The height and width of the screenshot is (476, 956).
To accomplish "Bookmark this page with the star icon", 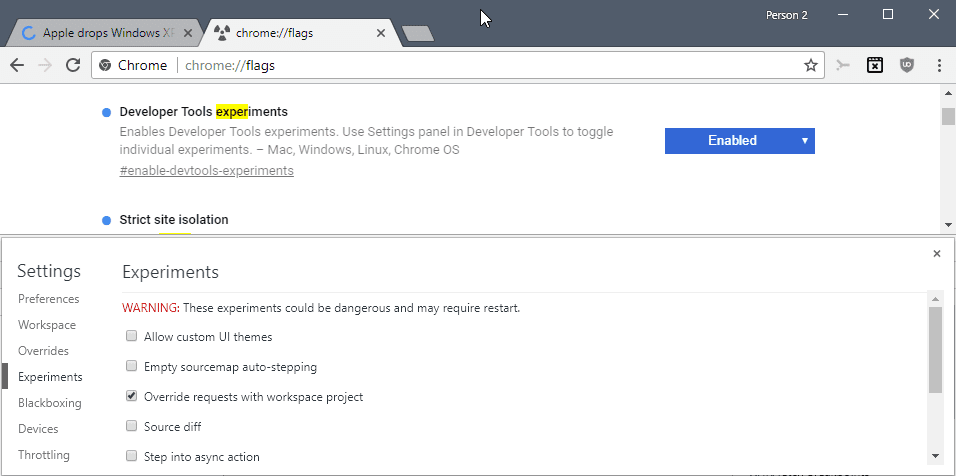I will tap(810, 65).
